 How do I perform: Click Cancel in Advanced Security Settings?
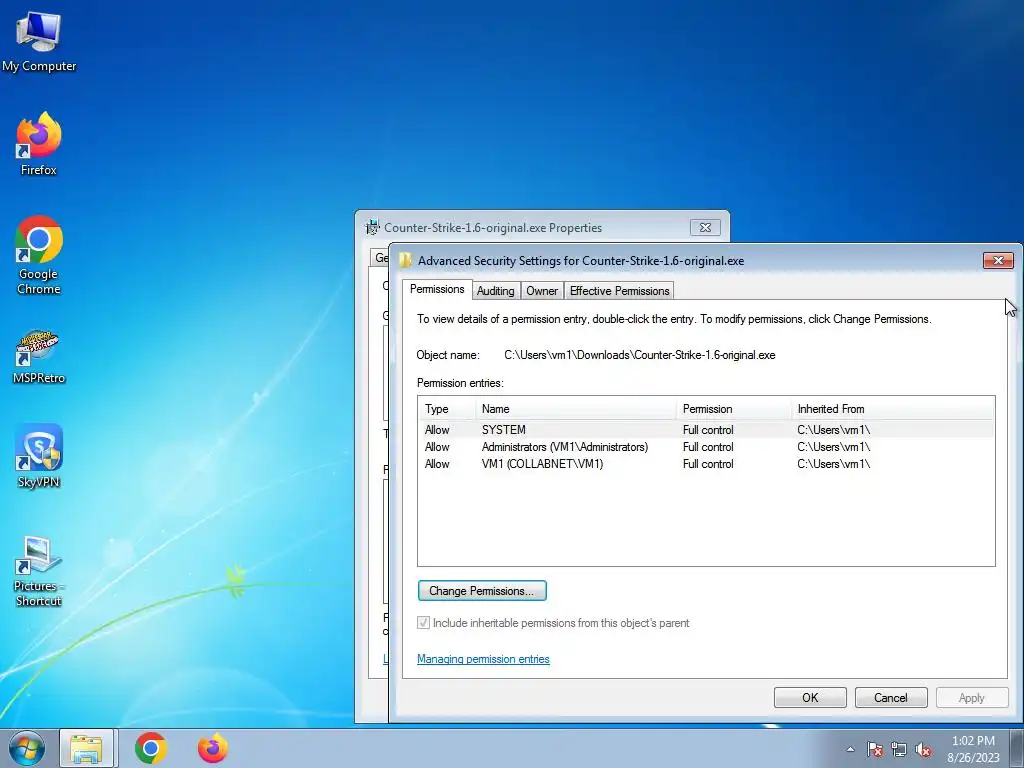[x=891, y=697]
